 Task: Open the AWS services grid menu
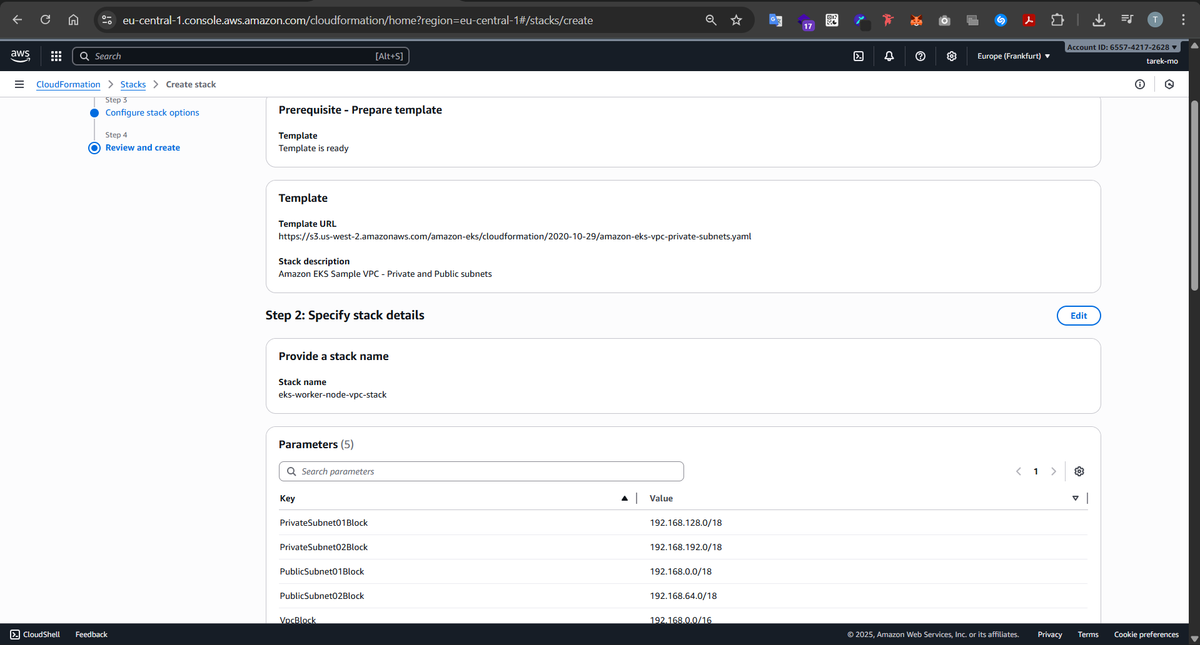[x=56, y=56]
